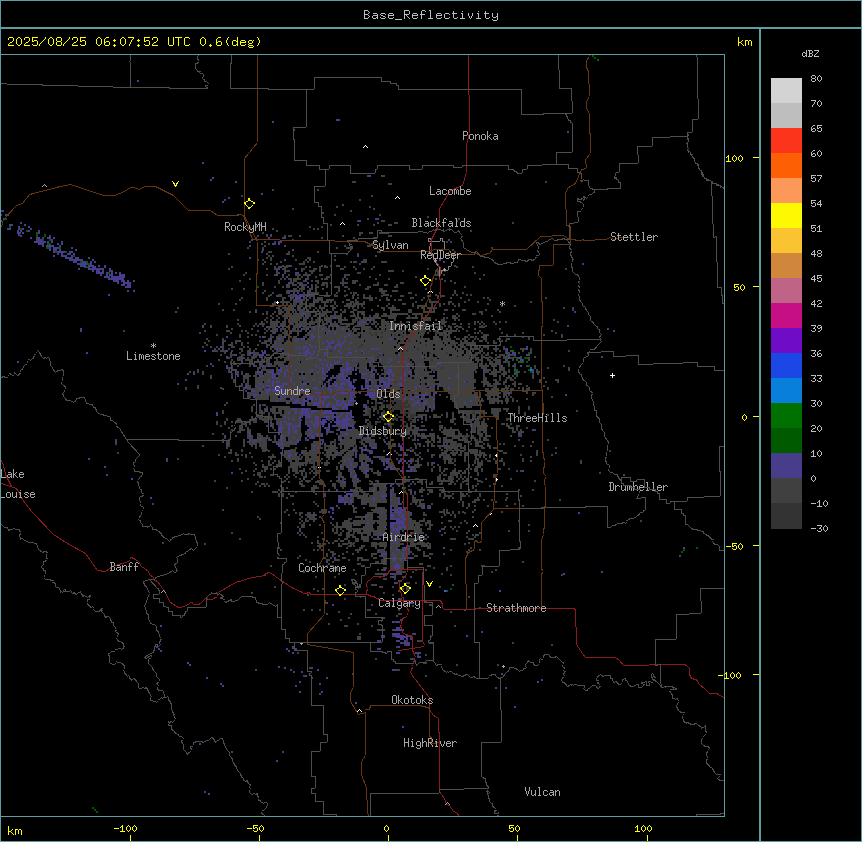This screenshot has height=842, width=862.
Task: Click the dBZ legend heading
Action: point(810,53)
